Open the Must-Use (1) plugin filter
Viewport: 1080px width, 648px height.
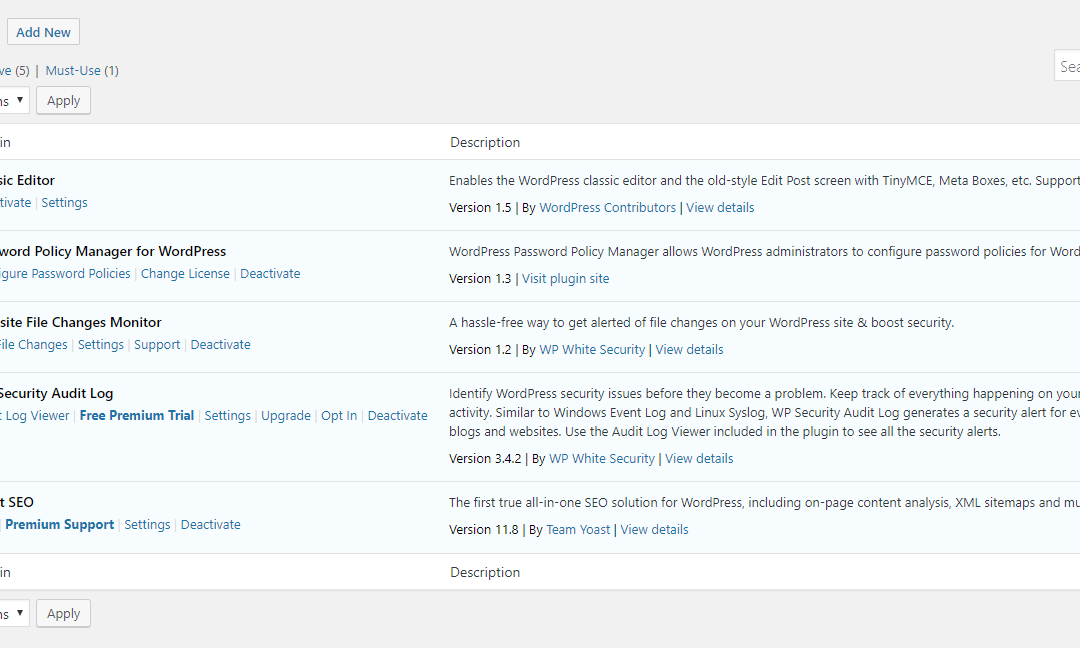click(x=82, y=70)
